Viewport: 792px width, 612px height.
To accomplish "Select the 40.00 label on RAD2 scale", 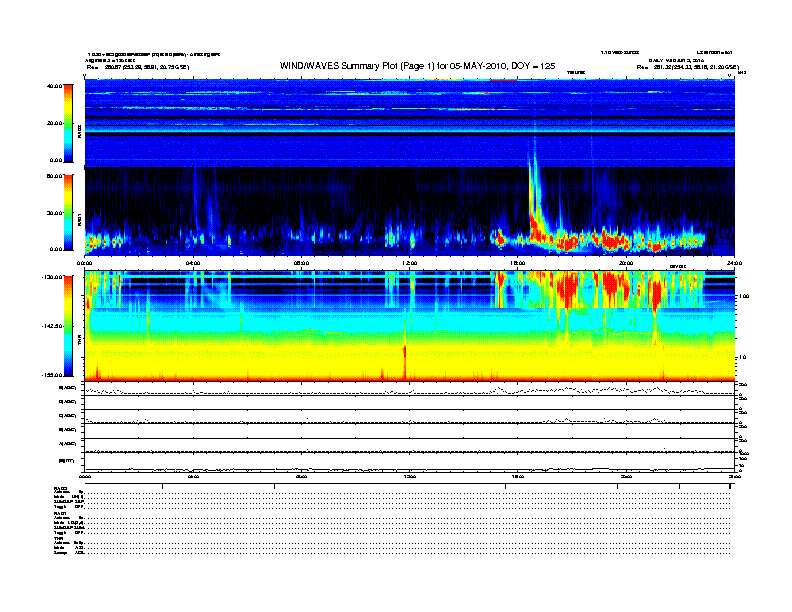I will 54,86.
